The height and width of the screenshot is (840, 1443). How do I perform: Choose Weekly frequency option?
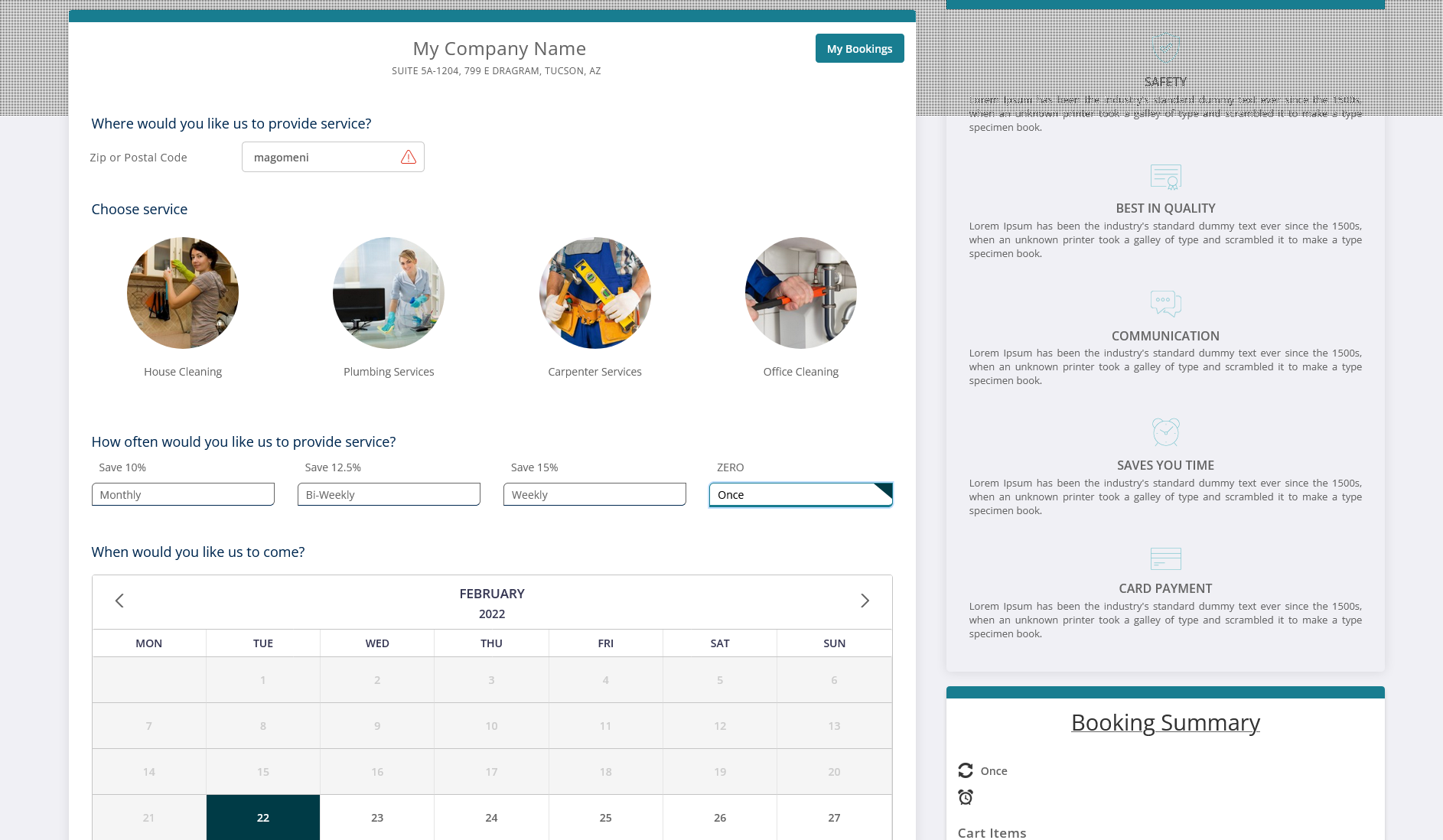[x=594, y=494]
